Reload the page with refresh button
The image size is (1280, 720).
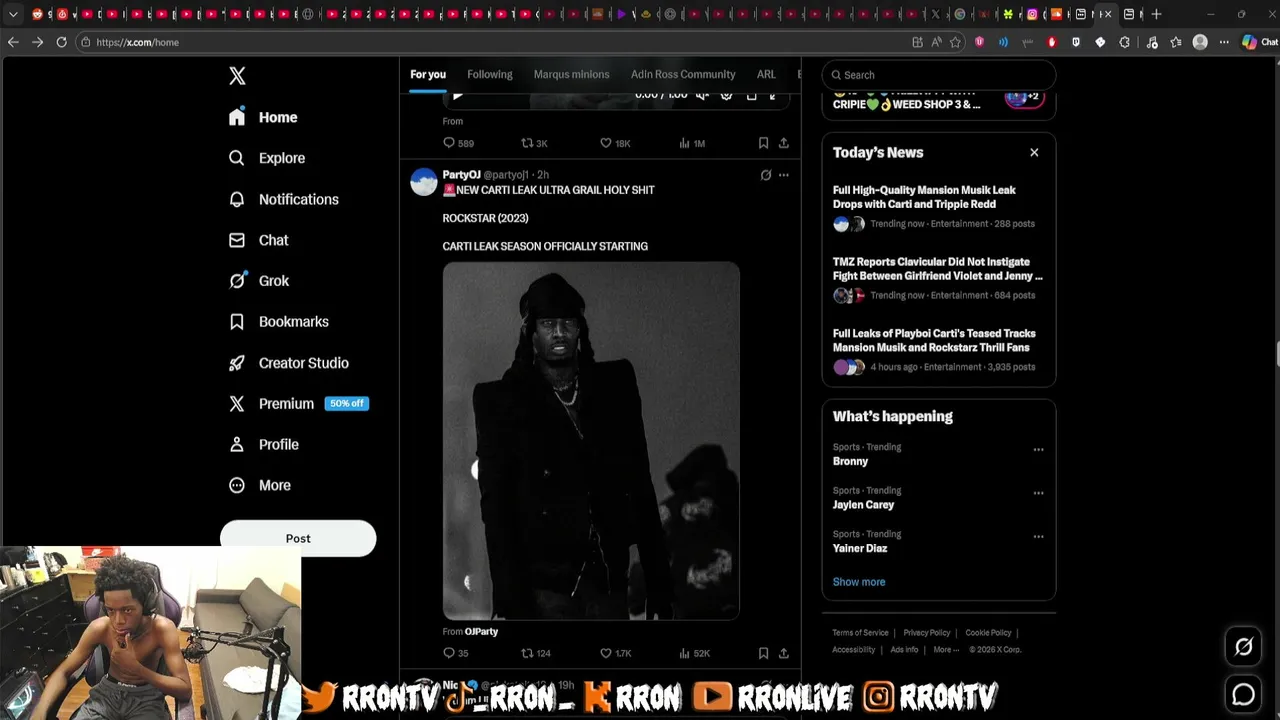[x=61, y=42]
